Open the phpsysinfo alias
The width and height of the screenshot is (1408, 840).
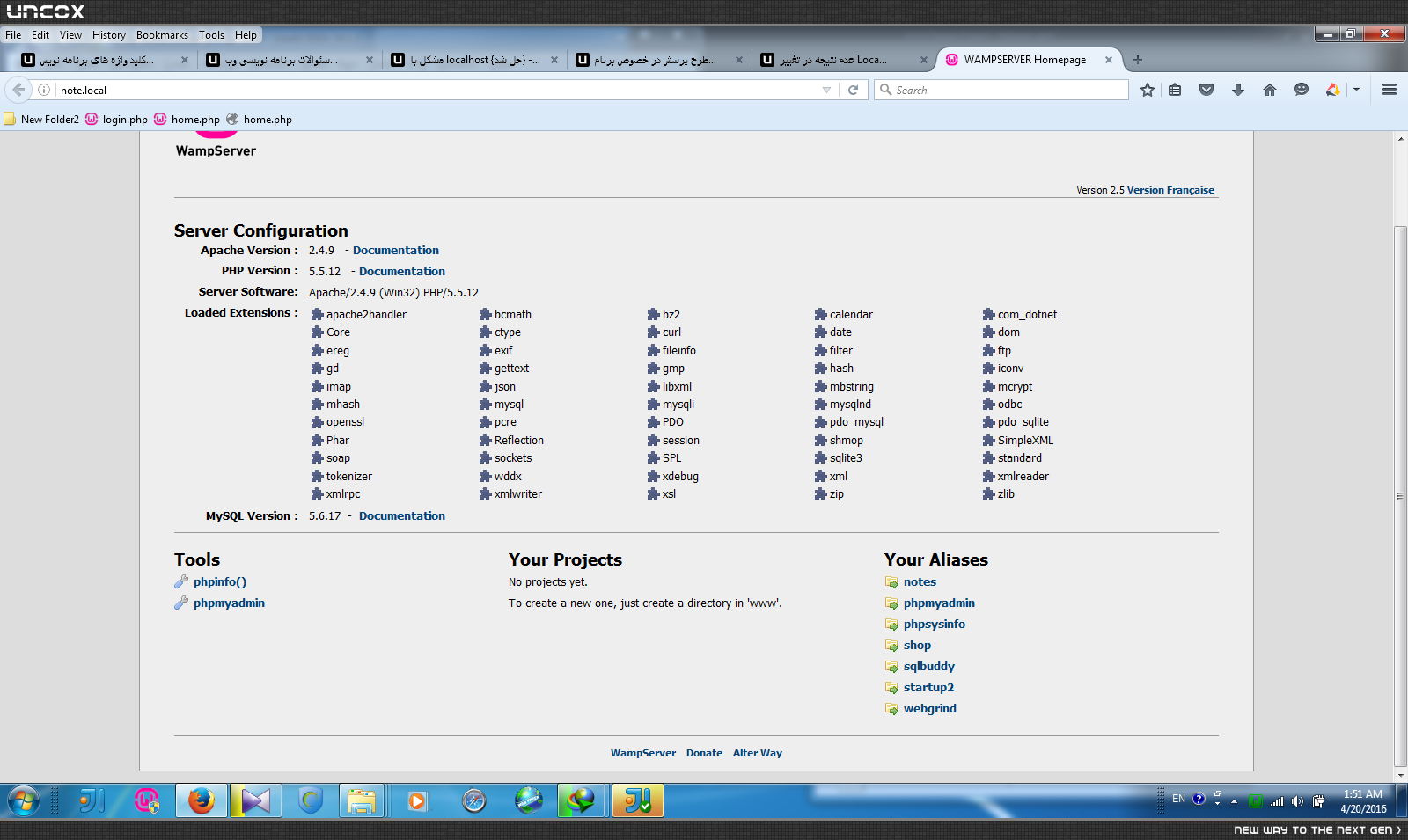(x=935, y=625)
